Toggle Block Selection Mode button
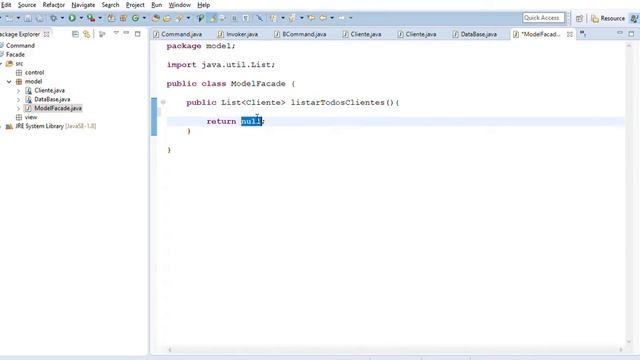640x360 pixels. (x=234, y=18)
